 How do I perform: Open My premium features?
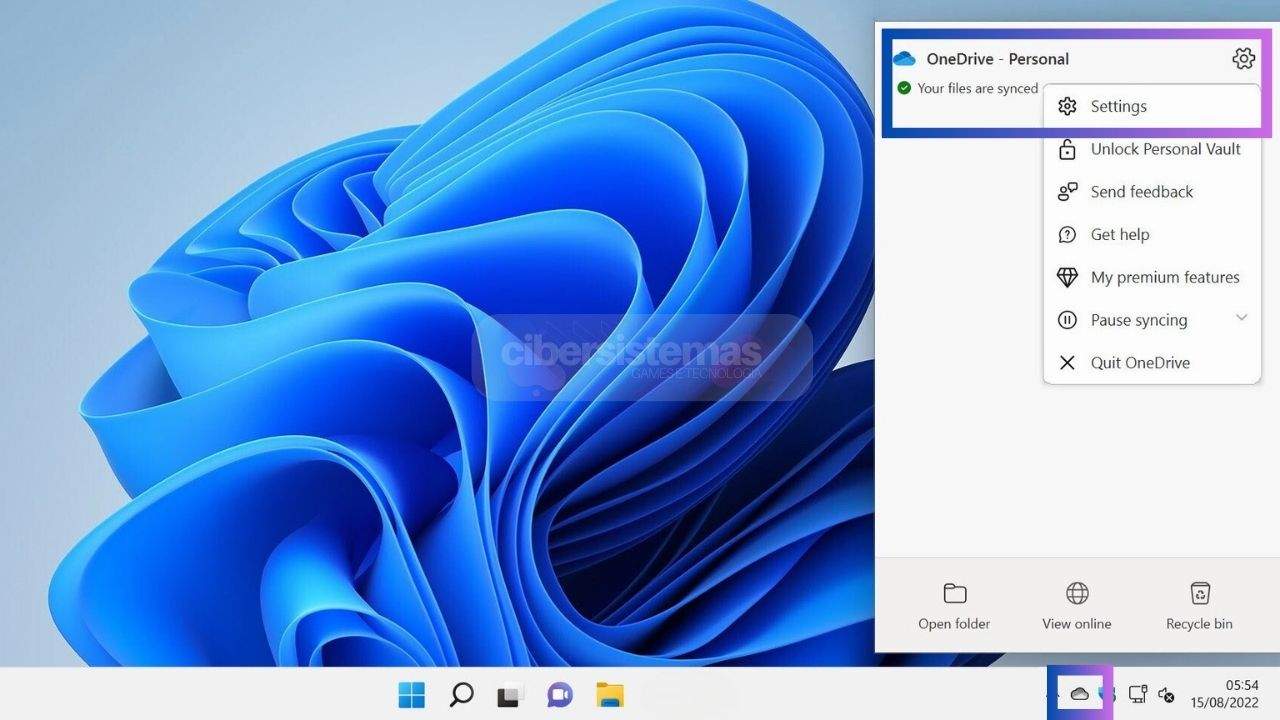point(1151,277)
